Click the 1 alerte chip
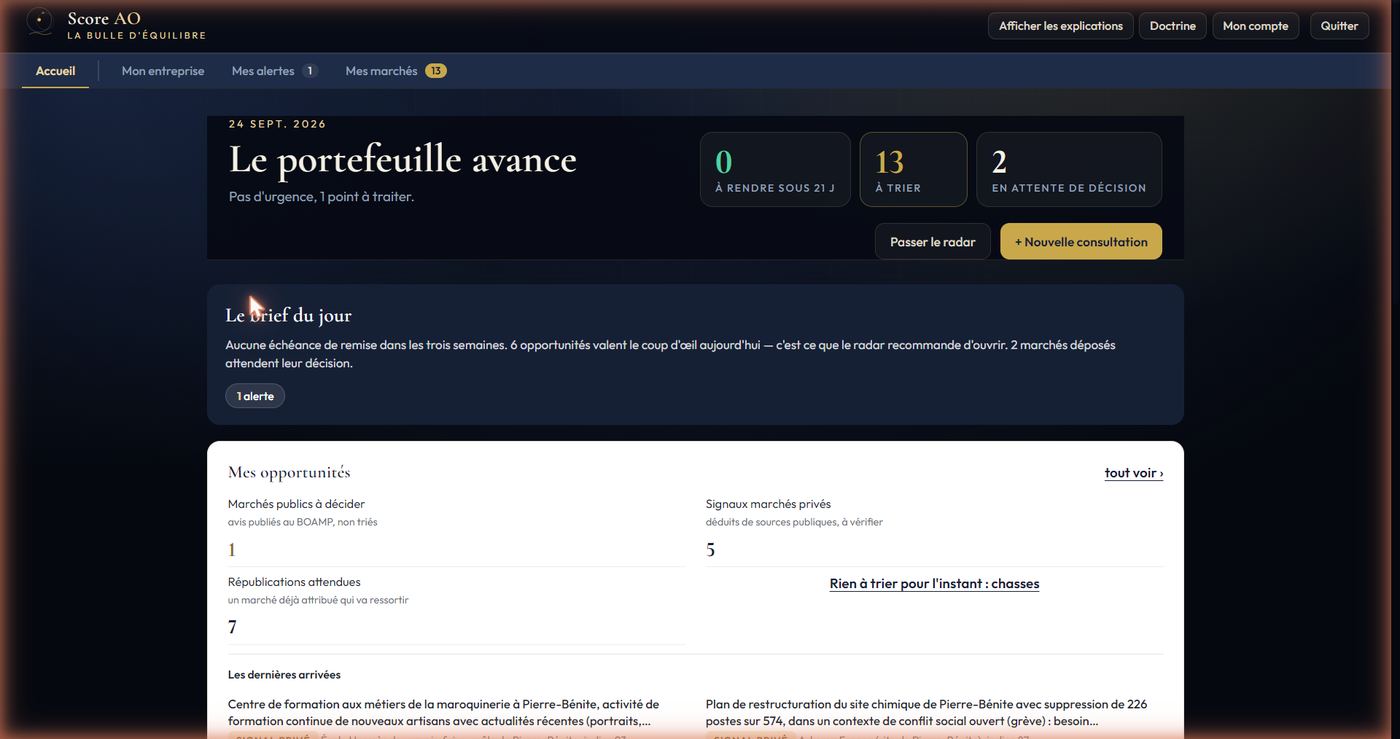Screen dimensions: 1400x739 coord(255,396)
